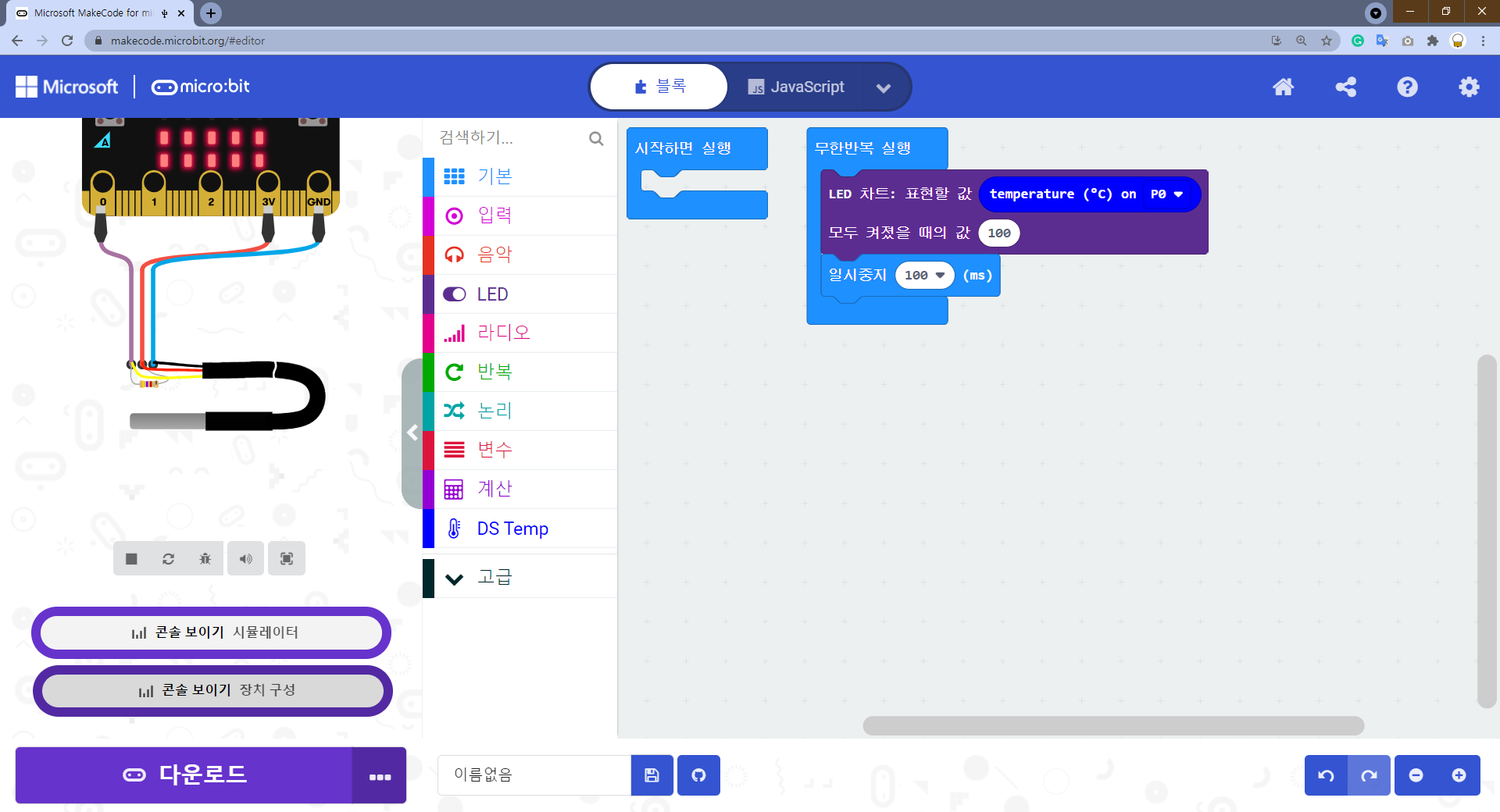1500x812 pixels.
Task: Open the settings gear menu
Action: coord(1469,87)
